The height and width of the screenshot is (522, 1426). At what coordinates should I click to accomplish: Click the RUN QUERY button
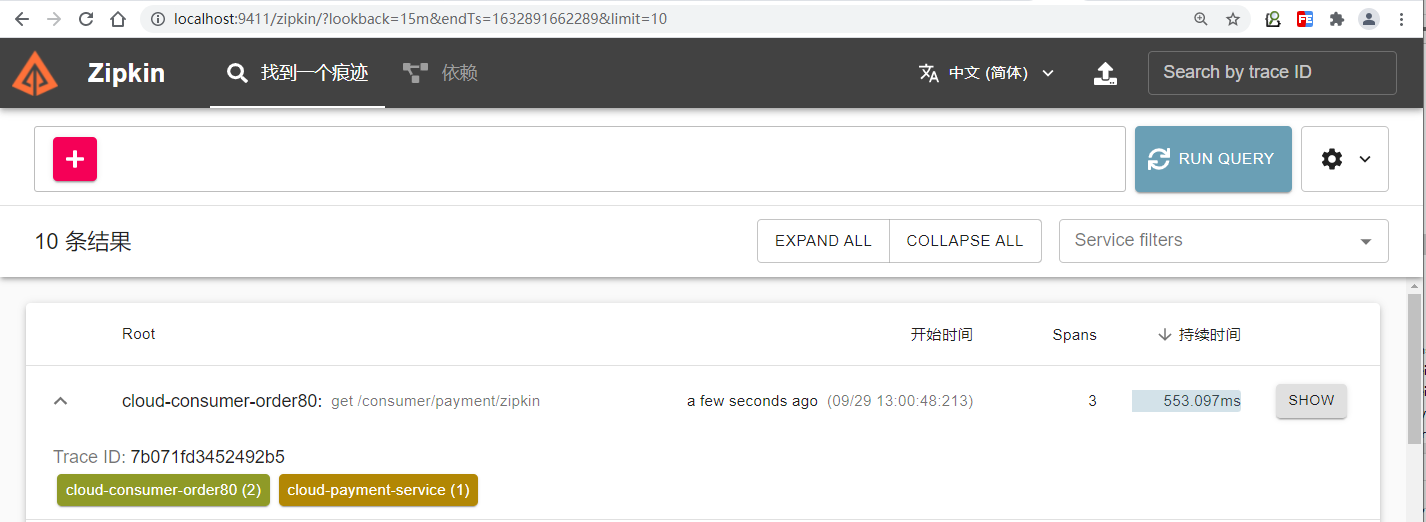[x=1213, y=159]
